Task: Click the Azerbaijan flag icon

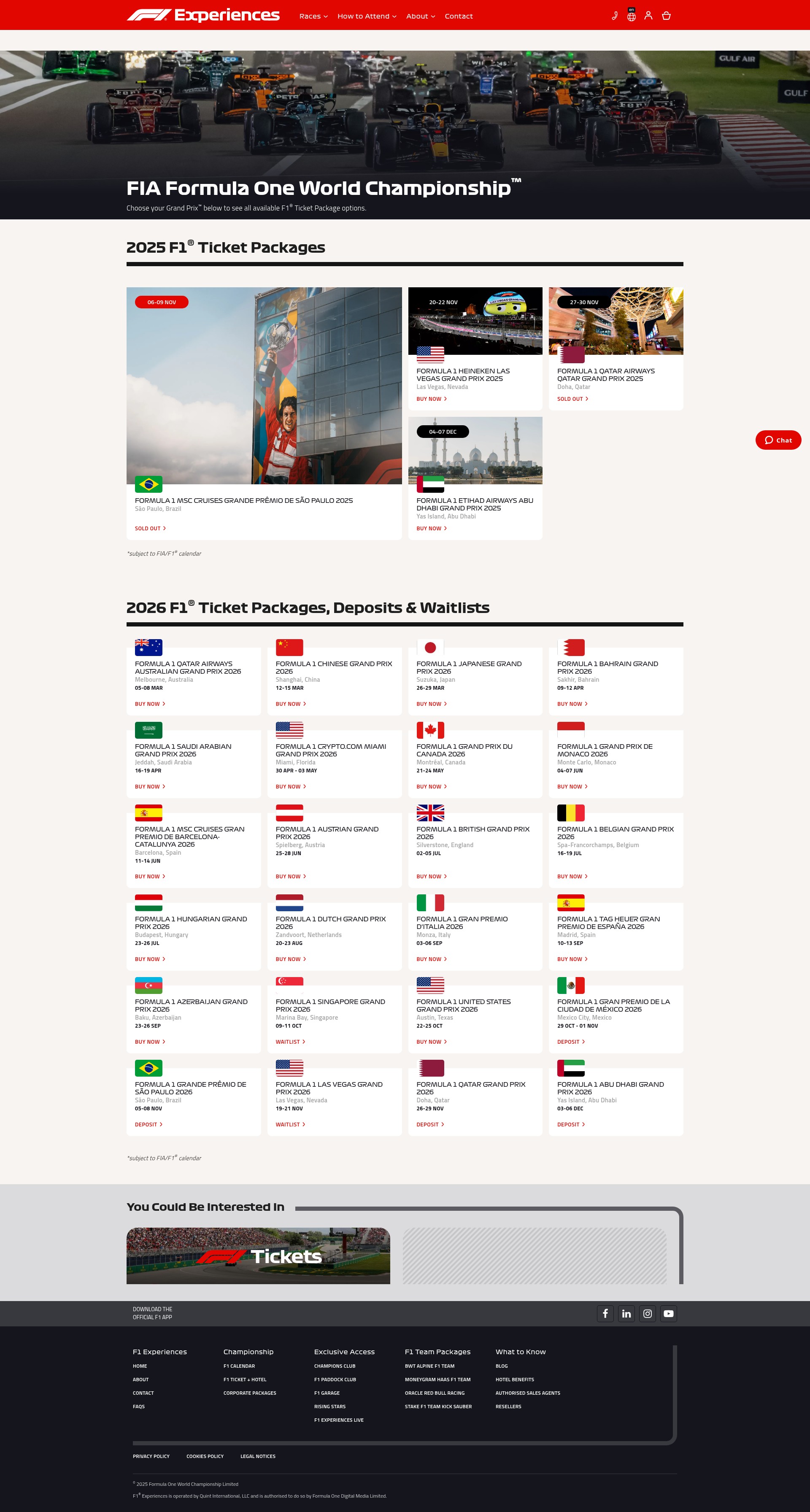Action: click(x=148, y=985)
